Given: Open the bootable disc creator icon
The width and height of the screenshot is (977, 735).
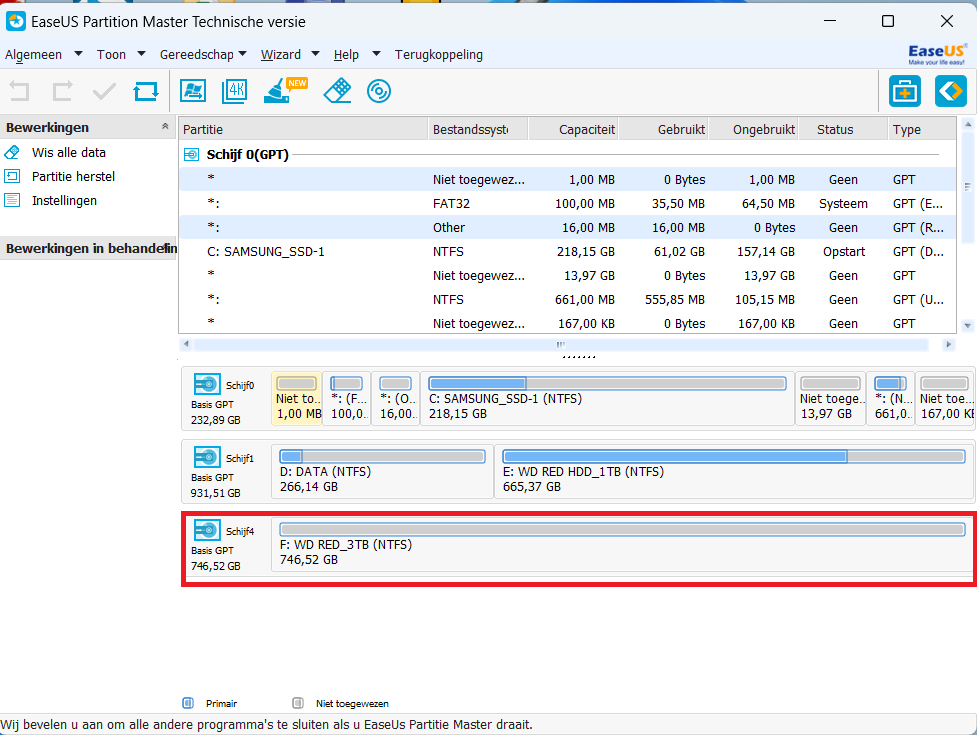Looking at the screenshot, I should (x=379, y=92).
